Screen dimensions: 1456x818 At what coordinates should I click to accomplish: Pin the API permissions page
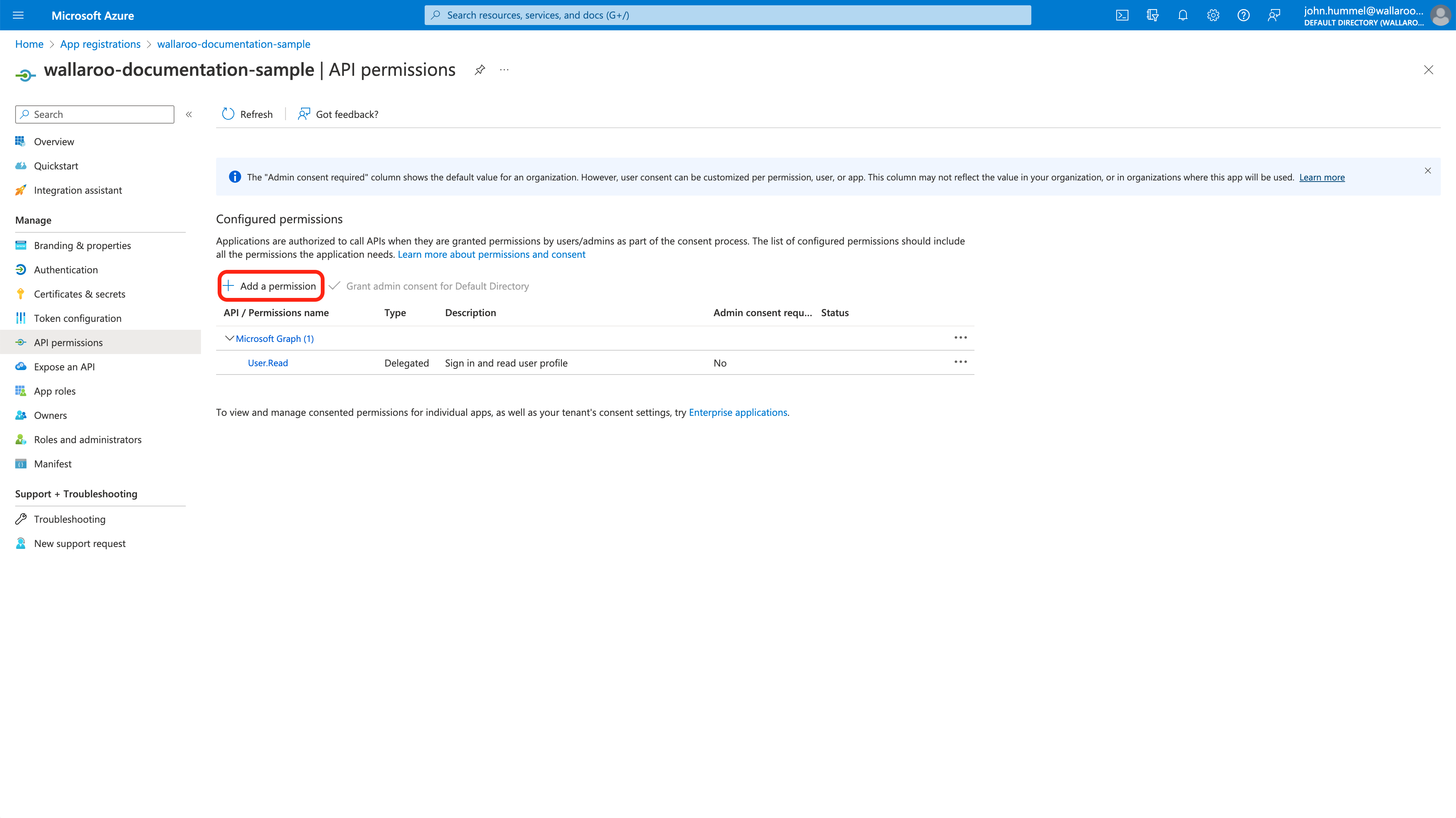click(479, 69)
